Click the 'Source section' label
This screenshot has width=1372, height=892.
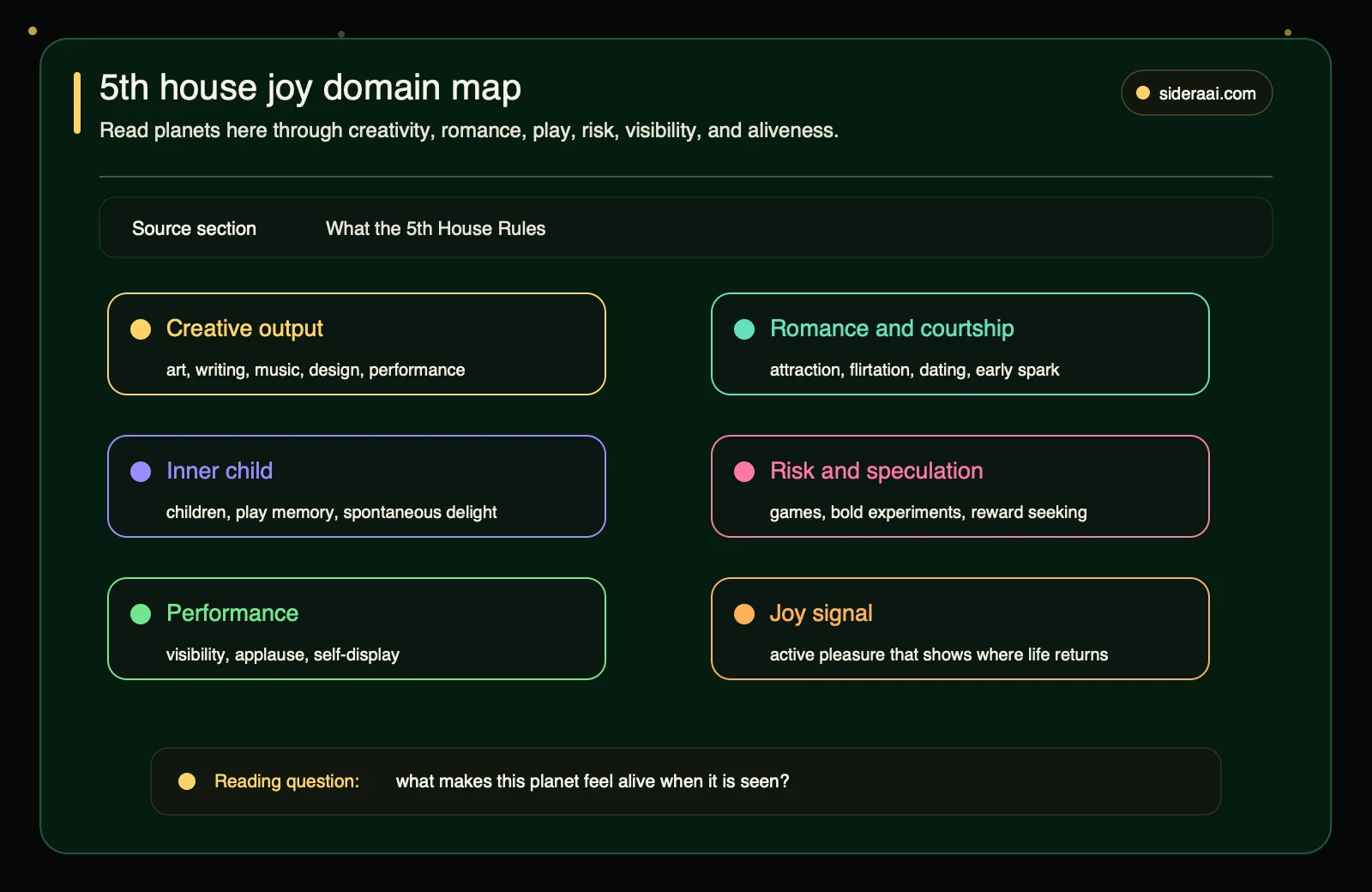pos(194,228)
